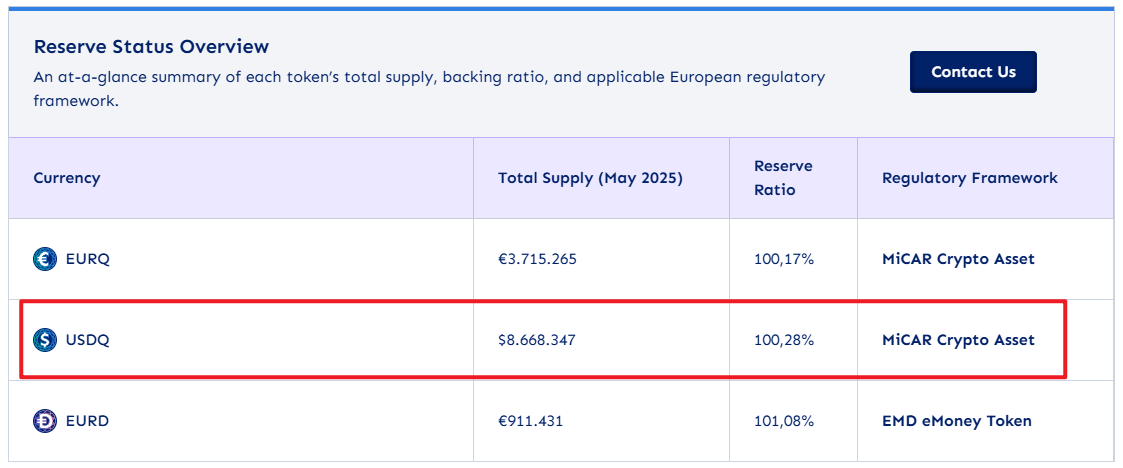Viewport: 1123px width, 468px height.
Task: Click the Currency column header
Action: 67,178
